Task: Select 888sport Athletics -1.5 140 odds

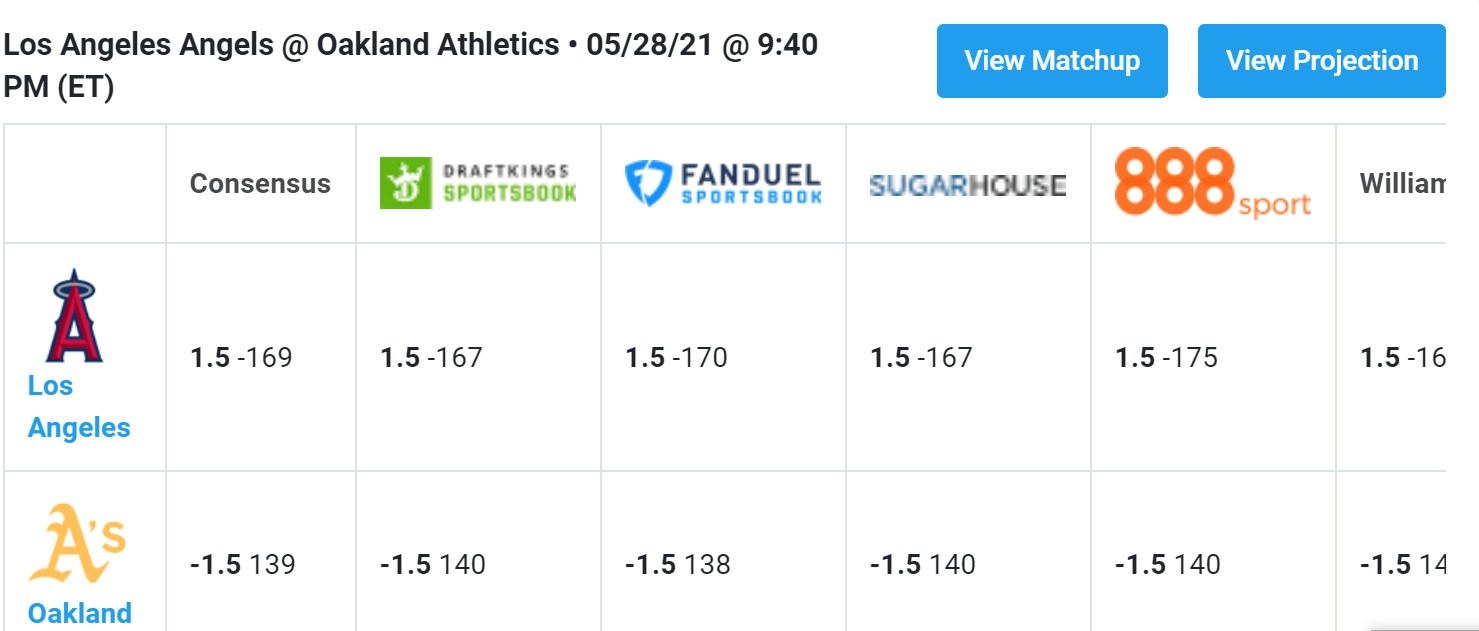Action: (x=1168, y=565)
